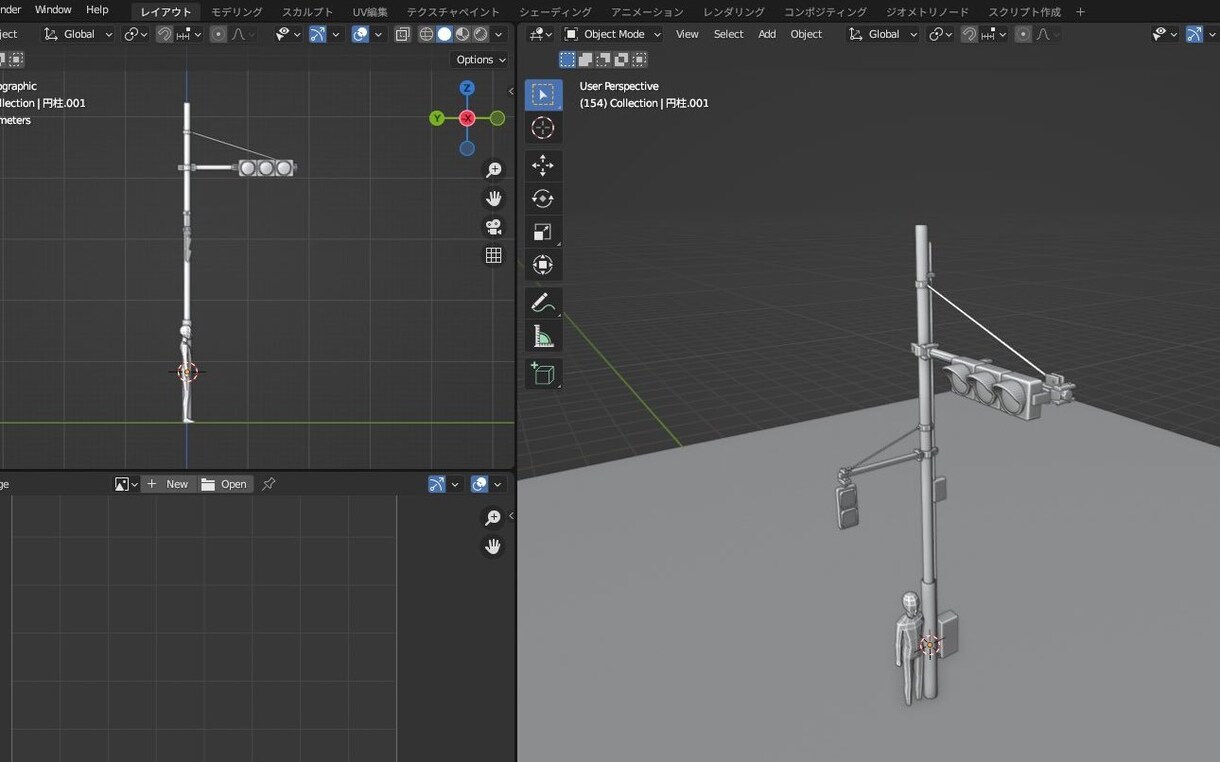Open the Window menu
Image resolution: width=1220 pixels, height=762 pixels.
tap(53, 10)
